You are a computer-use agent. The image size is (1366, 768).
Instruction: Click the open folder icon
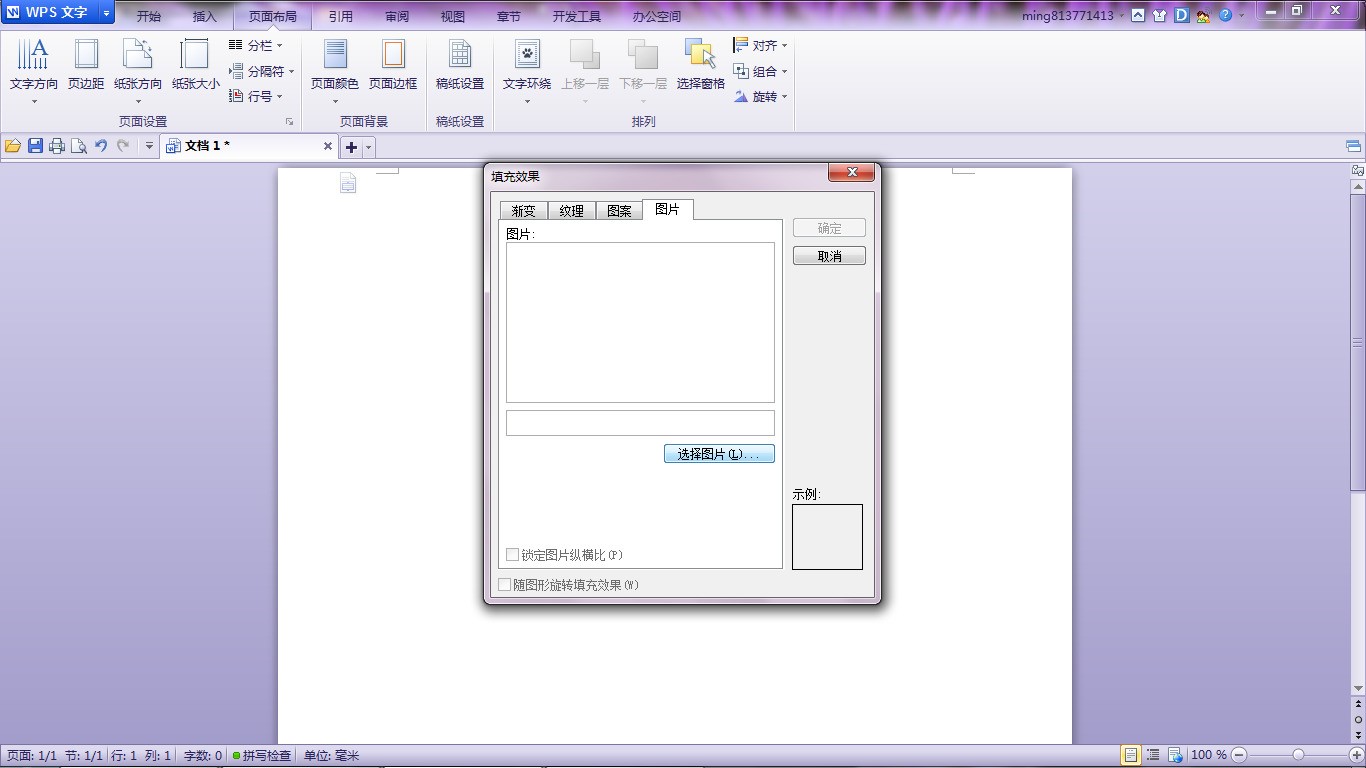pos(13,146)
